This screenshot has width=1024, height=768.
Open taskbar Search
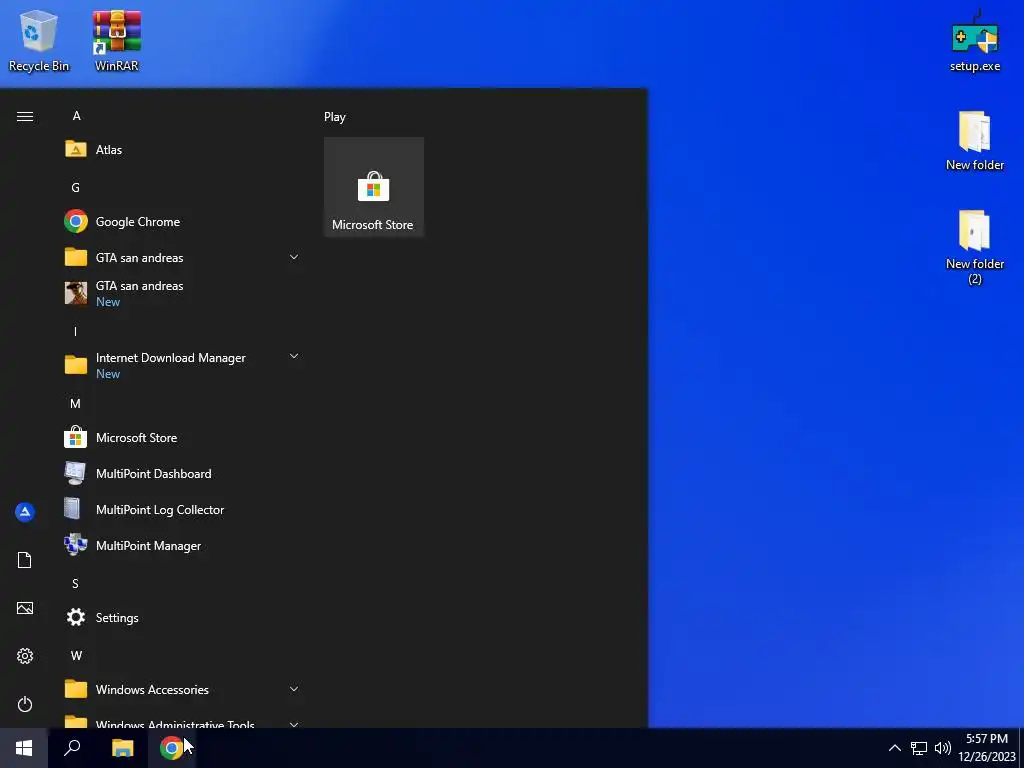[x=72, y=748]
